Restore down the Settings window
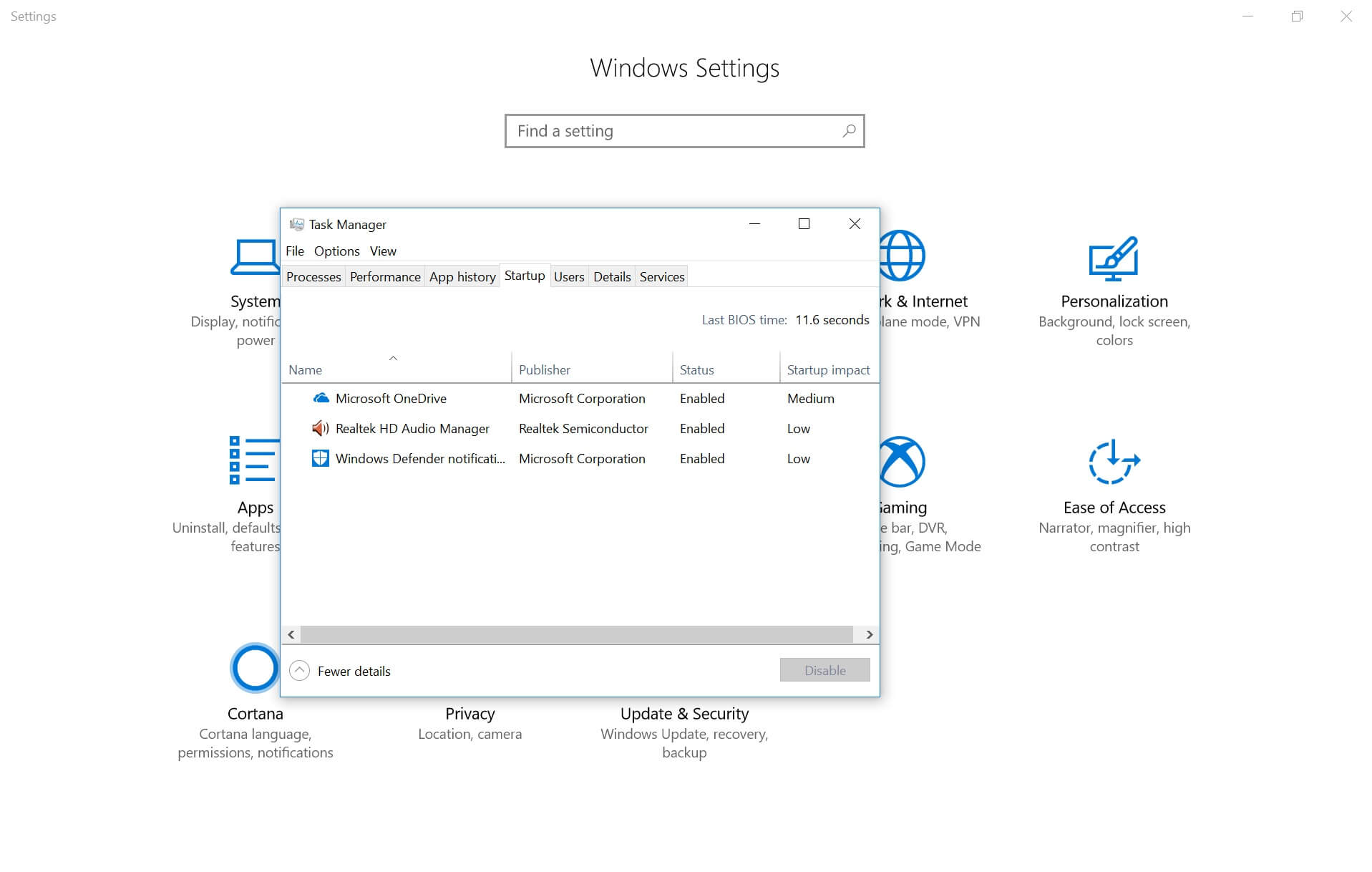Viewport: 1372px width, 872px height. (x=1297, y=16)
